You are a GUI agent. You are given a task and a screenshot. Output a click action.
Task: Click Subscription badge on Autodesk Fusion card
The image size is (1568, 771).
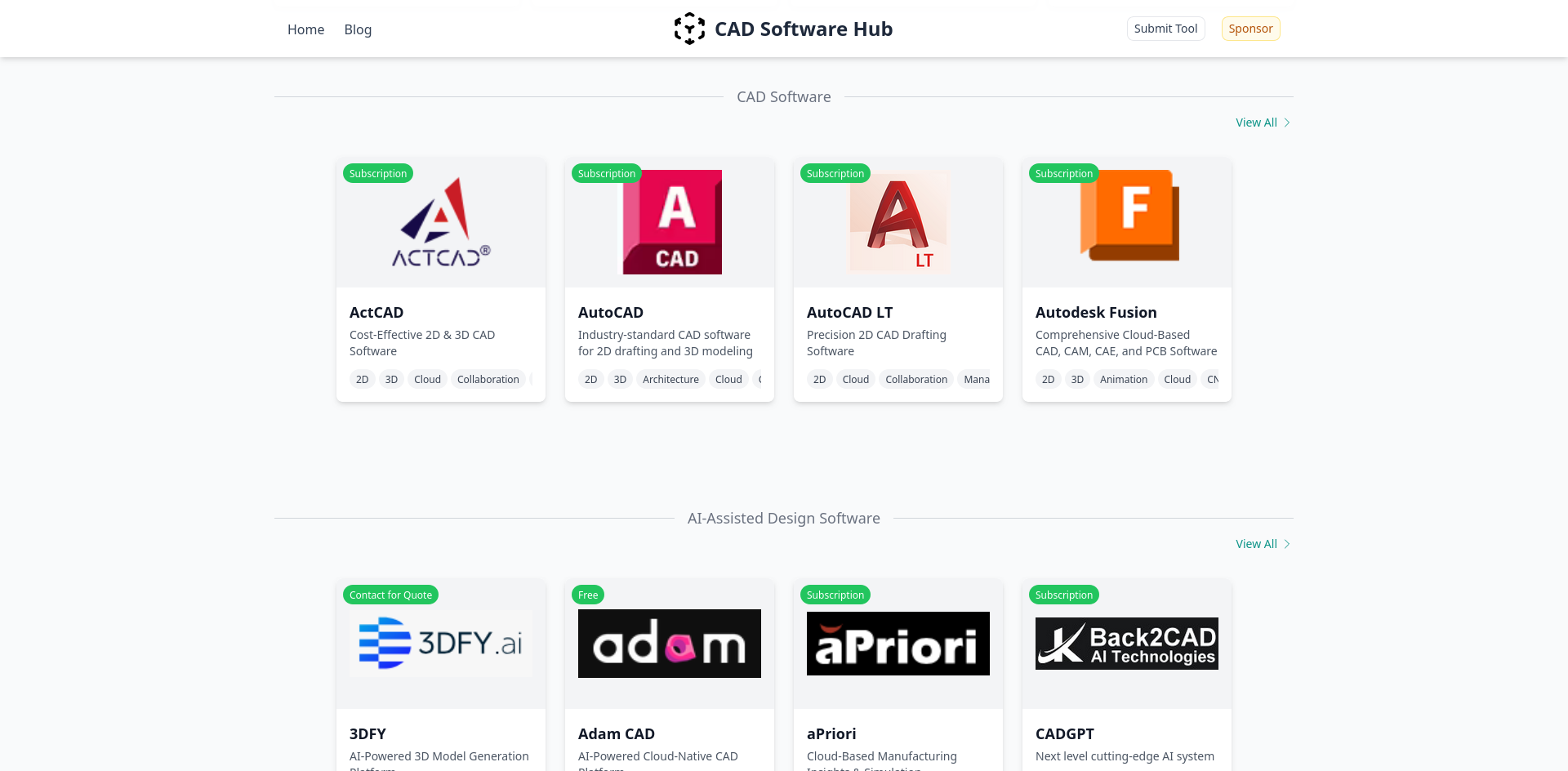tap(1064, 173)
